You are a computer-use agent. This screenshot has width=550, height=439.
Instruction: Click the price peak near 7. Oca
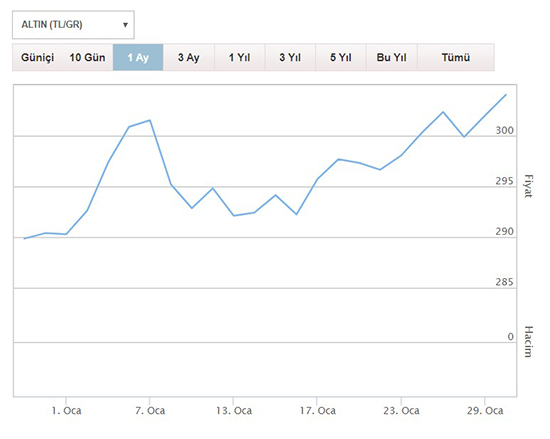[150, 120]
